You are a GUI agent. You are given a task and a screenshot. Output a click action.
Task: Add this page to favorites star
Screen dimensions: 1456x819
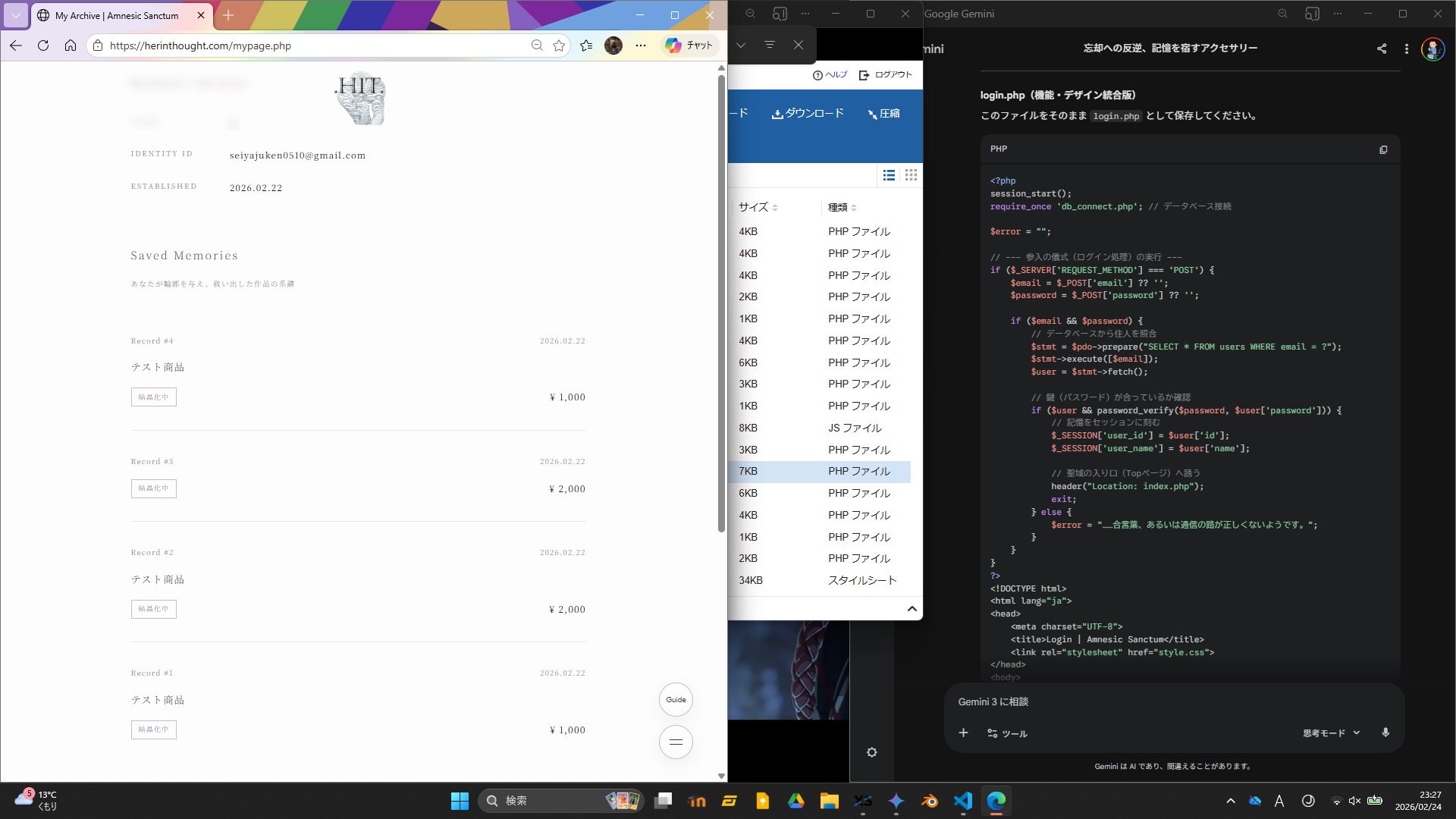559,45
